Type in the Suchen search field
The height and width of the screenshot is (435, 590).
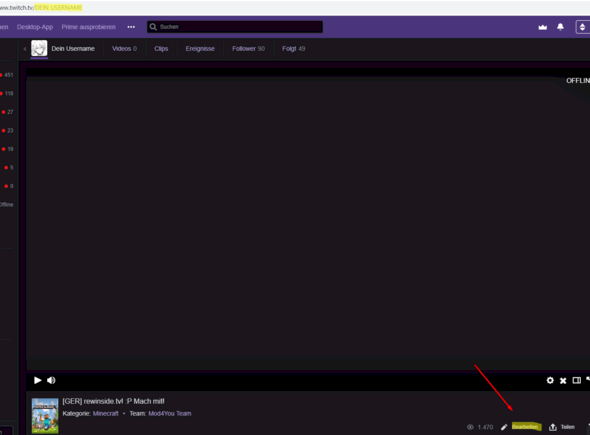[235, 27]
